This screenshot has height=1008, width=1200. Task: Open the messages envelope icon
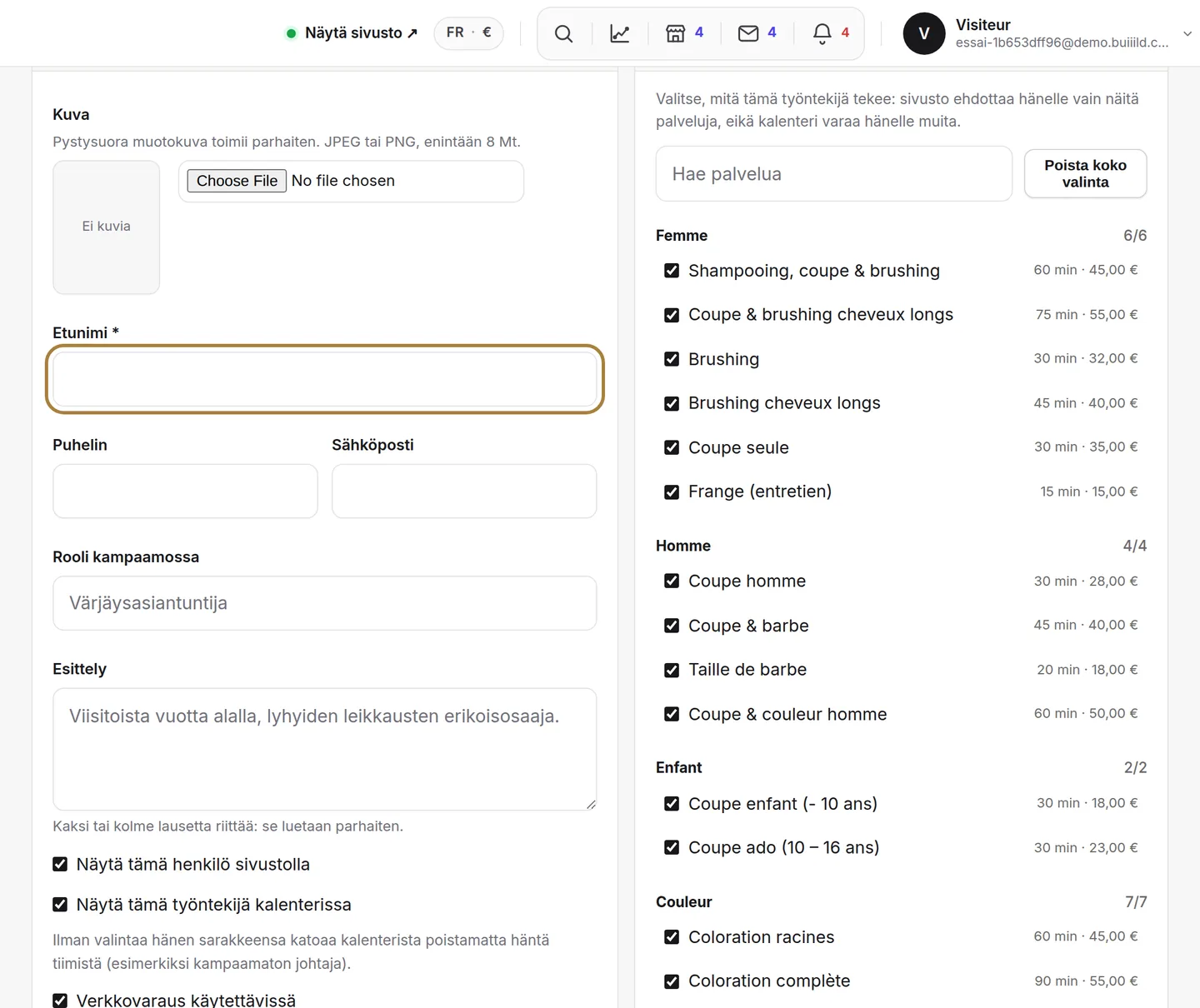(748, 33)
